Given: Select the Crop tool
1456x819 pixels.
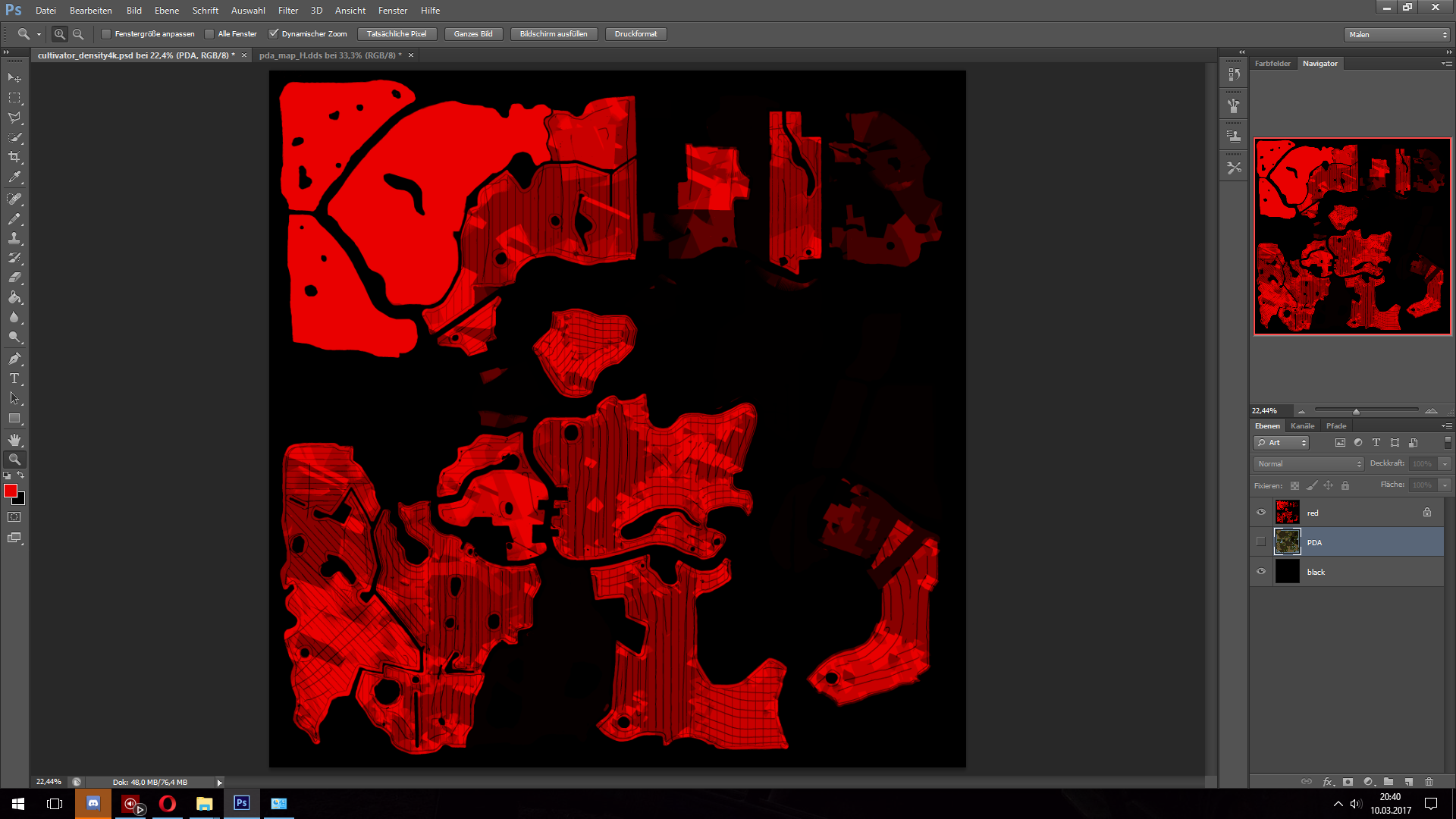Looking at the screenshot, I should 14,157.
